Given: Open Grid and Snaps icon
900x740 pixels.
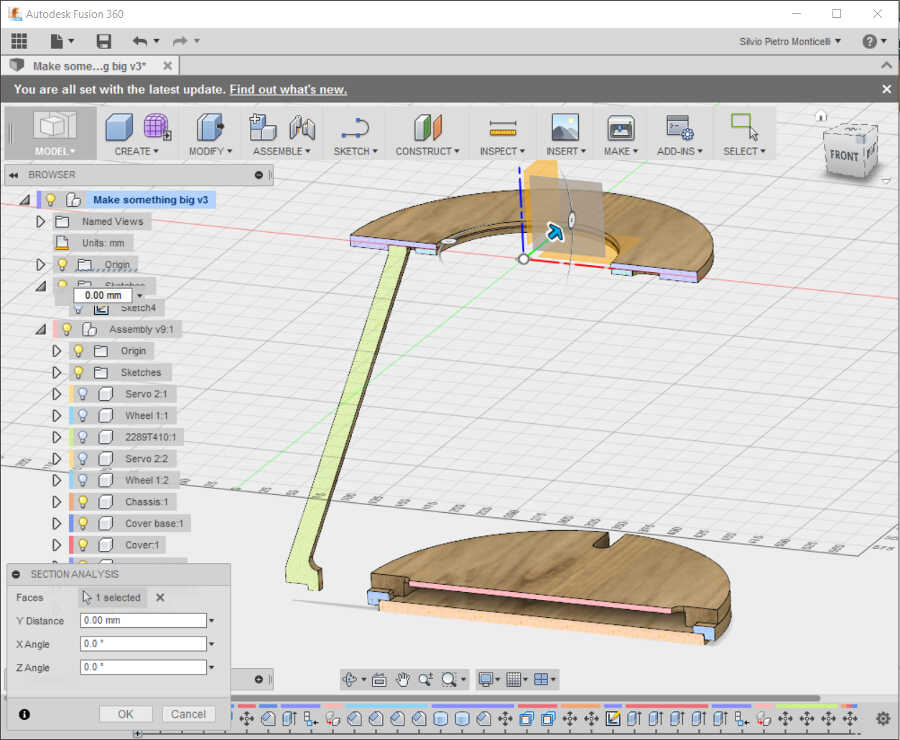Looking at the screenshot, I should (514, 680).
